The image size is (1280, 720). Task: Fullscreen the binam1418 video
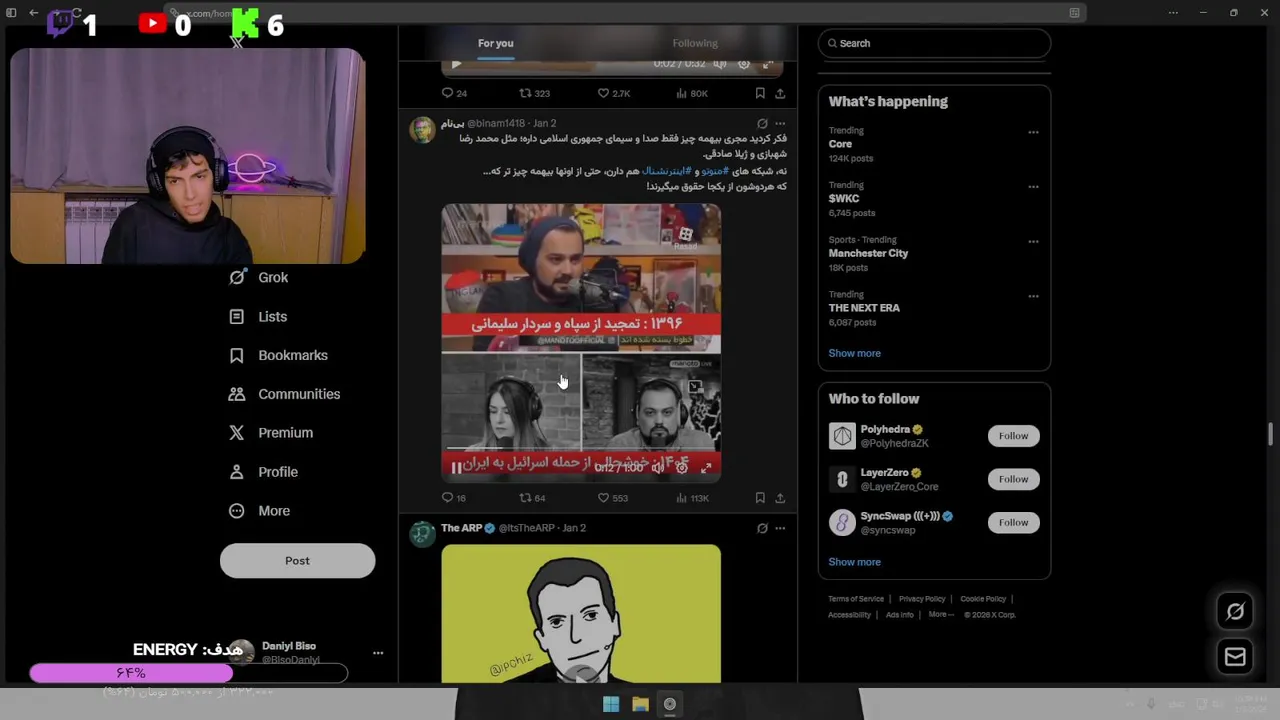706,467
